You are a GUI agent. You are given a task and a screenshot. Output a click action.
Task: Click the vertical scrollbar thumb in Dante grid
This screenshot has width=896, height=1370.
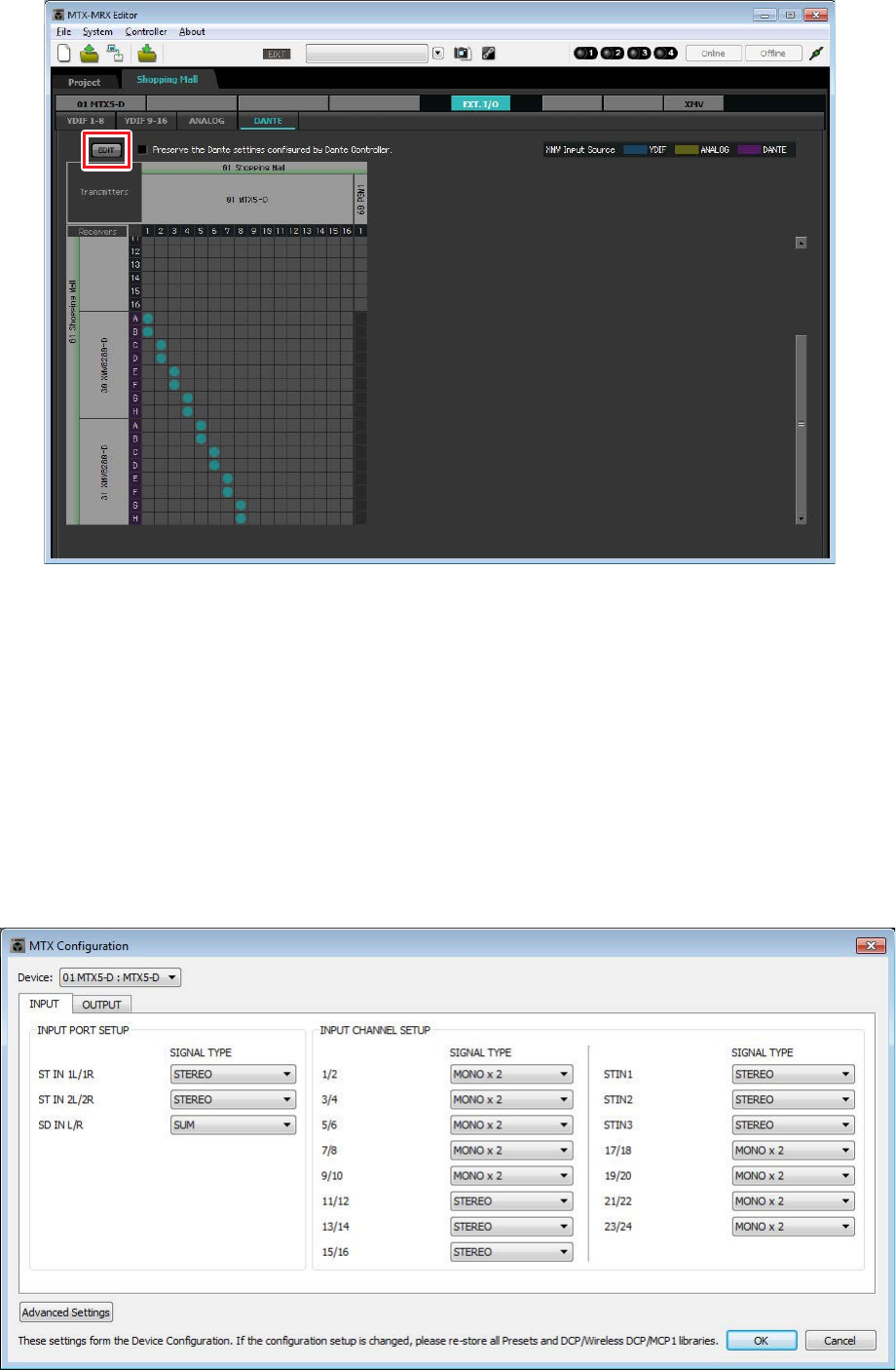point(802,424)
